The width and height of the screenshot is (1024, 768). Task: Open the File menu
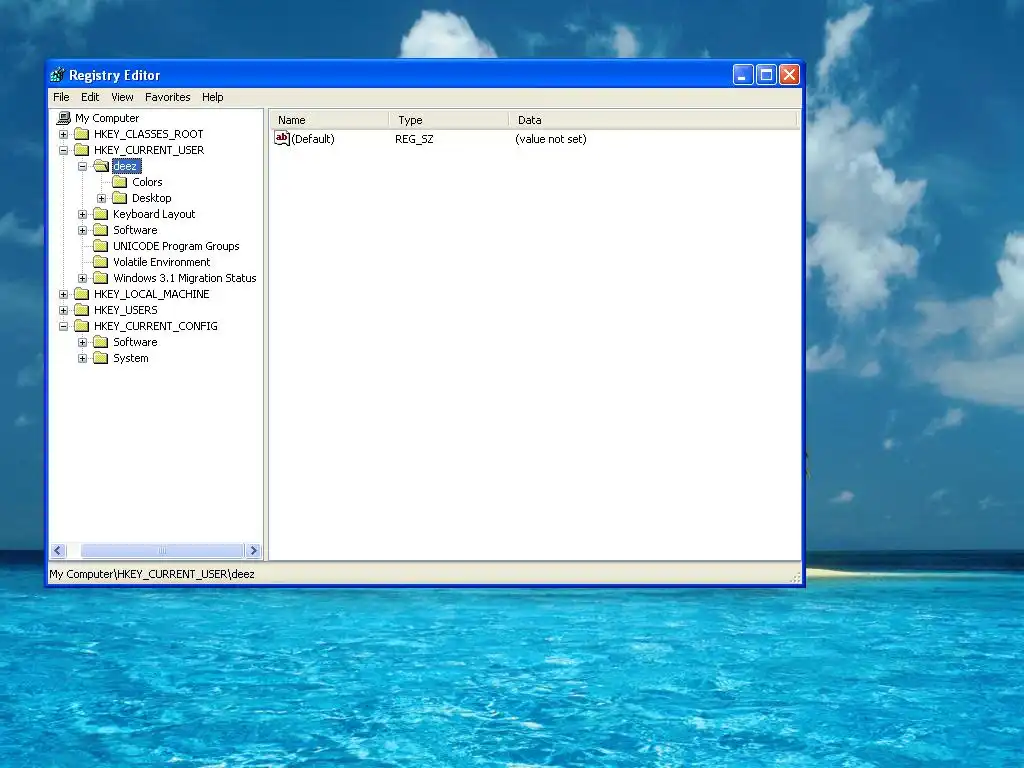[61, 97]
